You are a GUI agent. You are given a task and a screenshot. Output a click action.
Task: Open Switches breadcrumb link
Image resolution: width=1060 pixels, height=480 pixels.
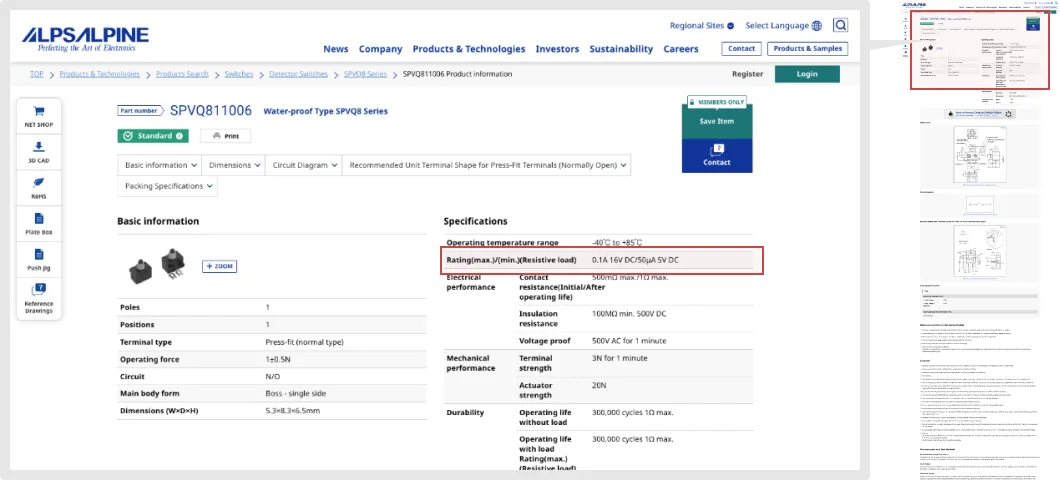pos(239,74)
